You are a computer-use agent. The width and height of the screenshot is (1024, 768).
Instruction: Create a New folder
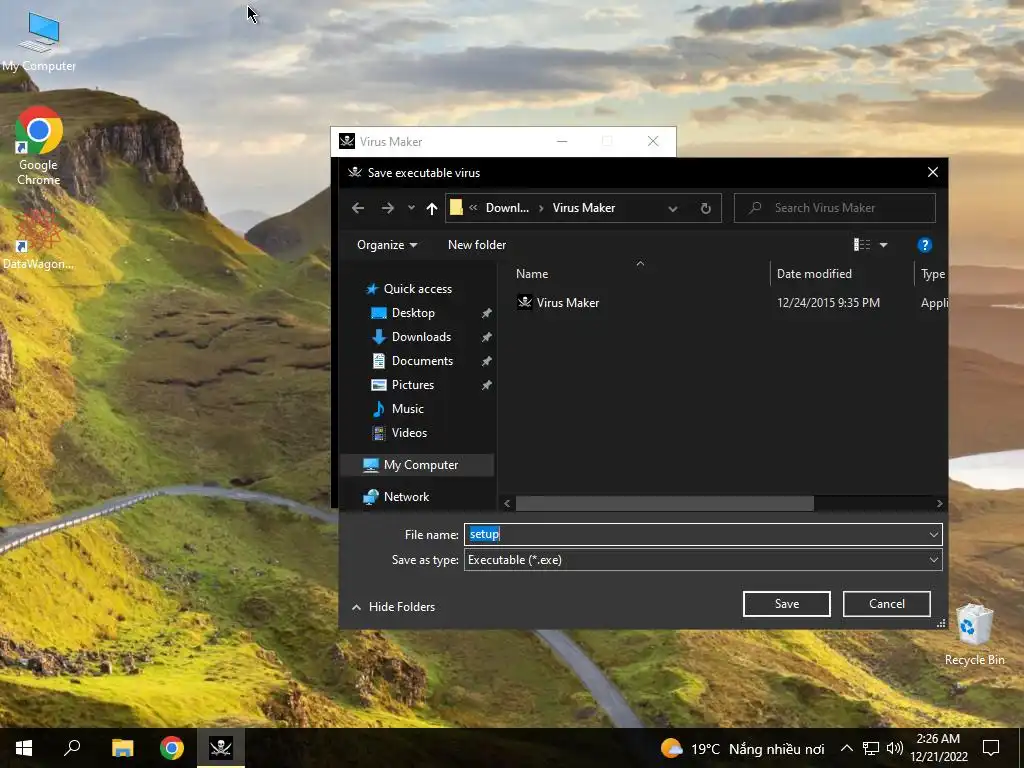coord(477,245)
